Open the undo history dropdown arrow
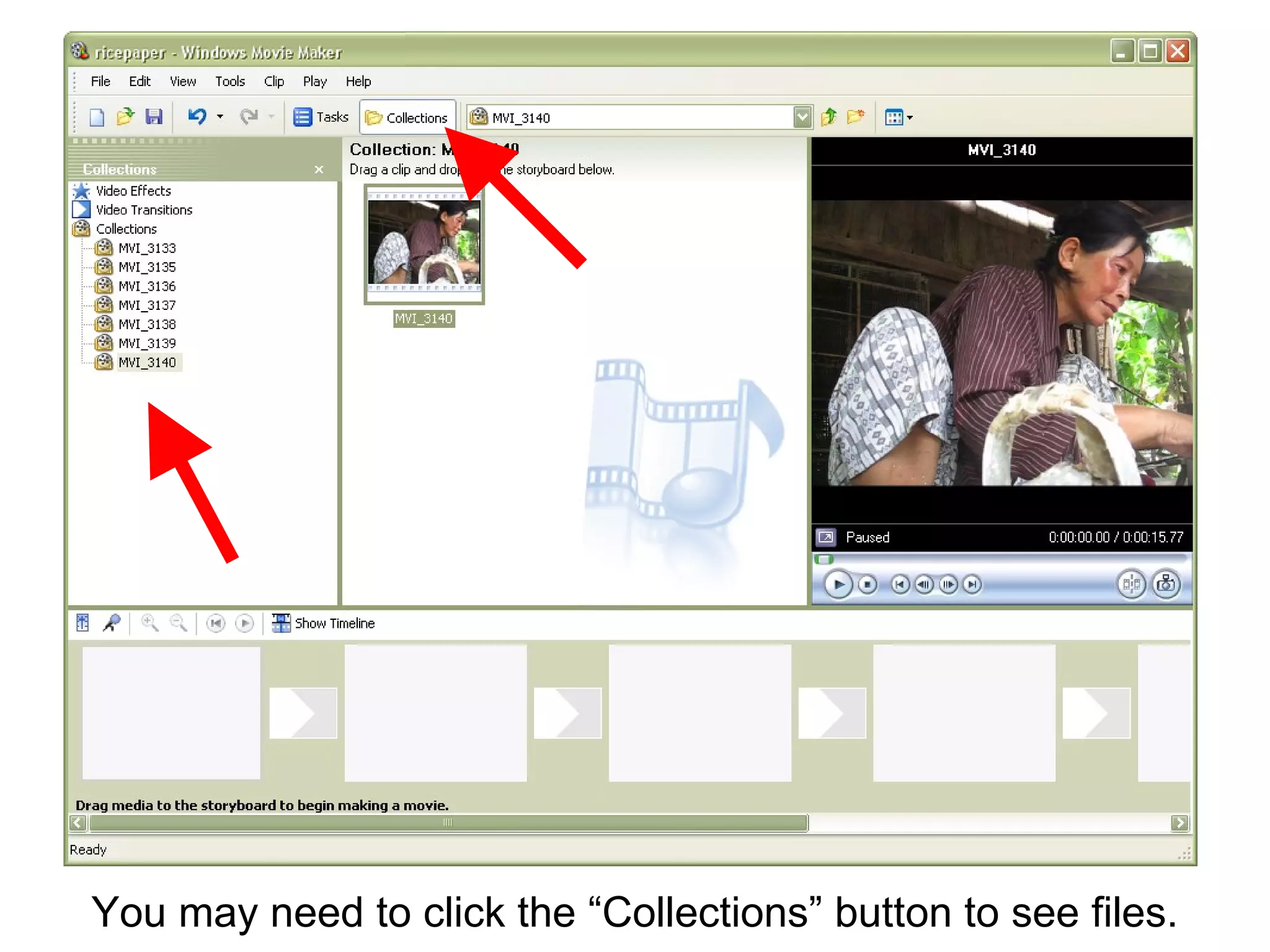 [220, 117]
